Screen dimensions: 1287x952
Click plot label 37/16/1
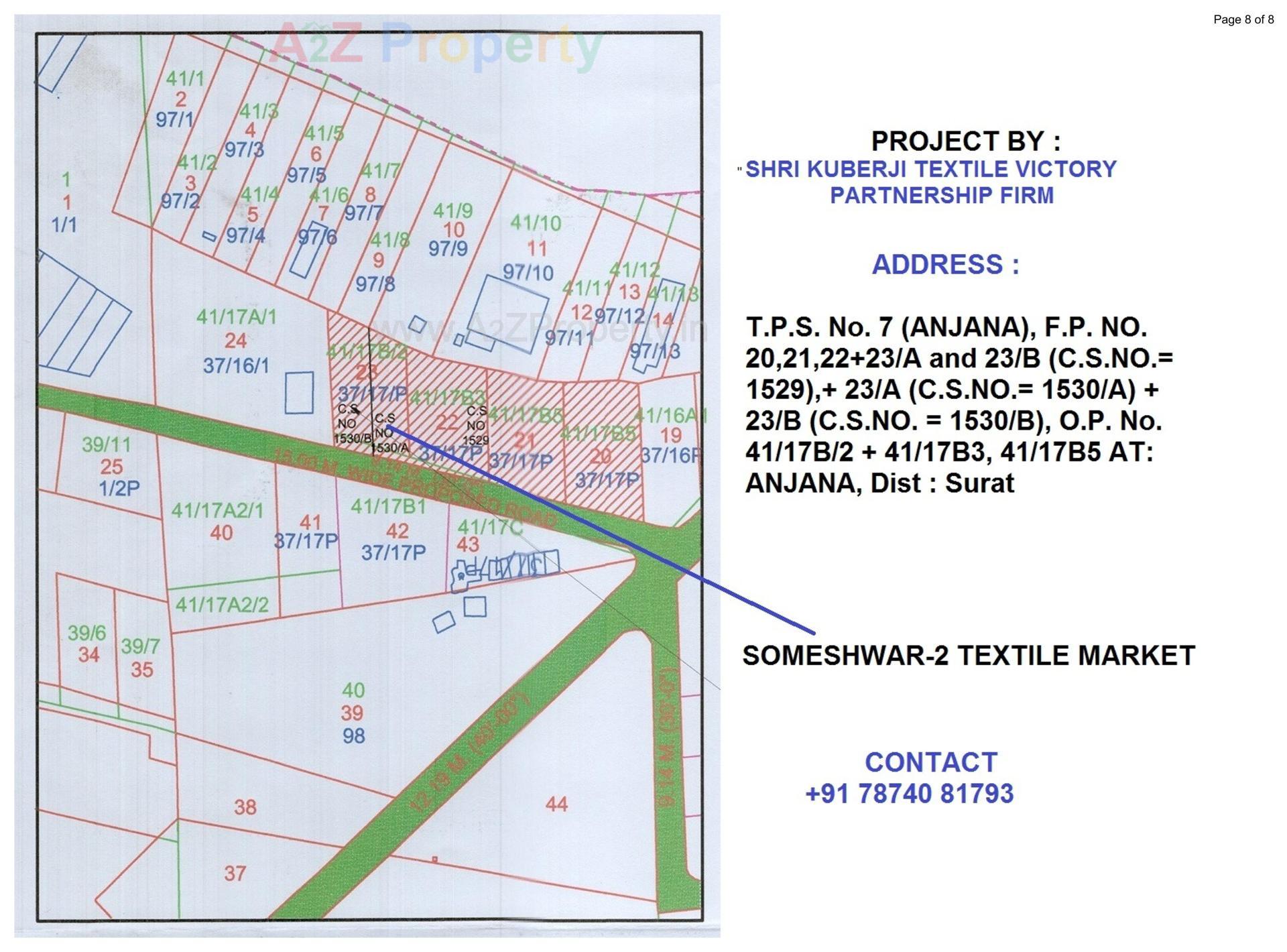(x=235, y=364)
